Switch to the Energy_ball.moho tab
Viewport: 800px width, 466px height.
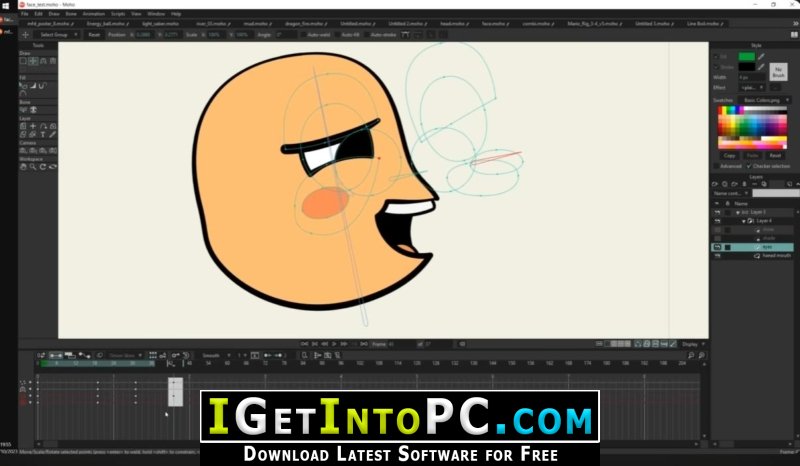[x=106, y=23]
